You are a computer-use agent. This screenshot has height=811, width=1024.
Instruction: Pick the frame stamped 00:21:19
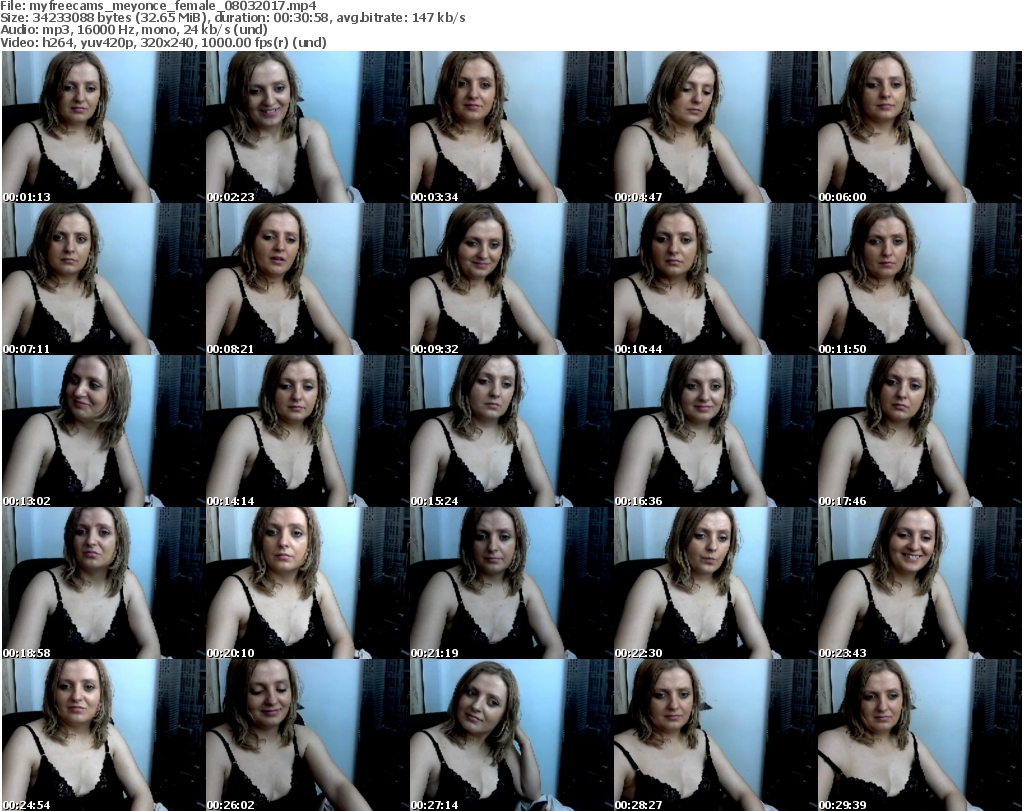pyautogui.click(x=511, y=582)
